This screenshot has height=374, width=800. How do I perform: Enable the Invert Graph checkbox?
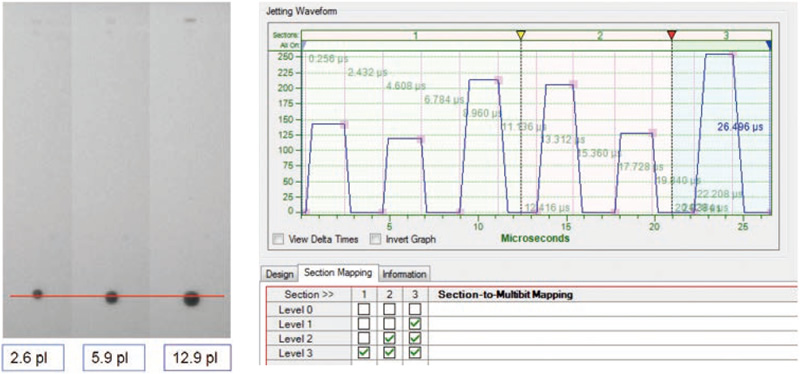[375, 239]
